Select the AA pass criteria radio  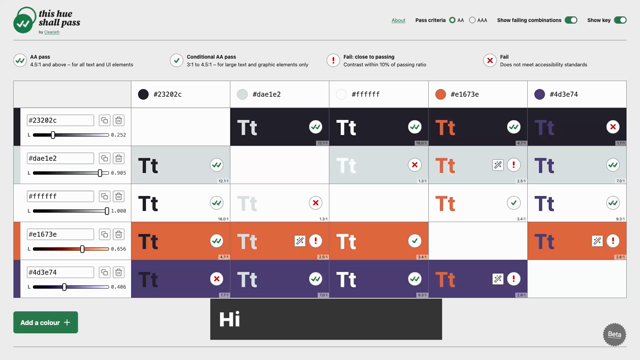tap(452, 20)
